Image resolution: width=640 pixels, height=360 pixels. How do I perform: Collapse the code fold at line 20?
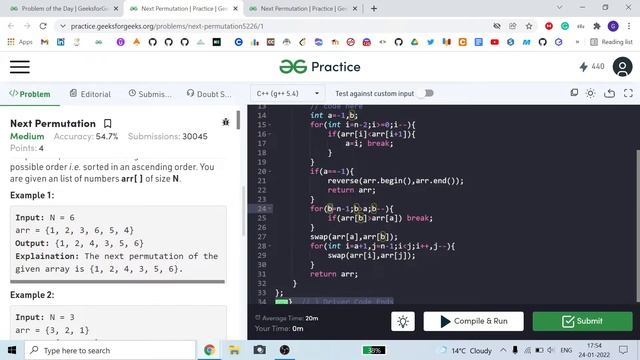tap(270, 171)
